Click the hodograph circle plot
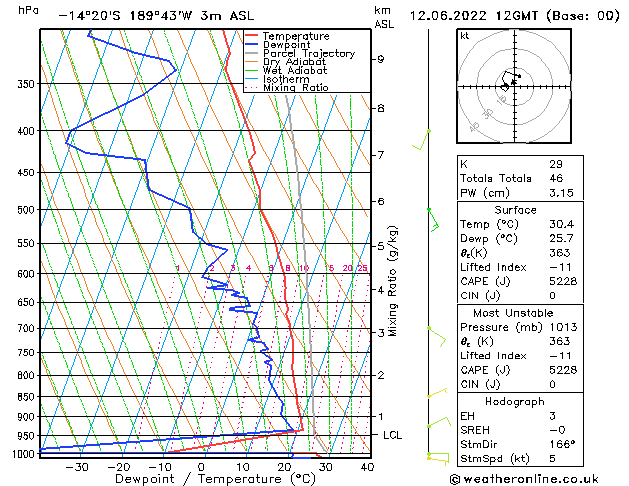This screenshot has height=486, width=629. [x=513, y=85]
